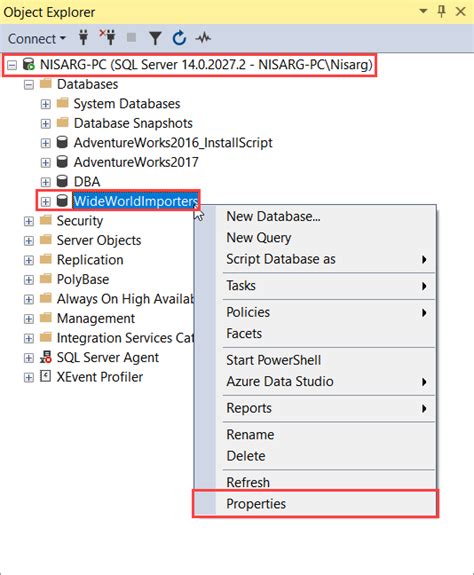Select the SQL Server Agent label

[x=108, y=358]
